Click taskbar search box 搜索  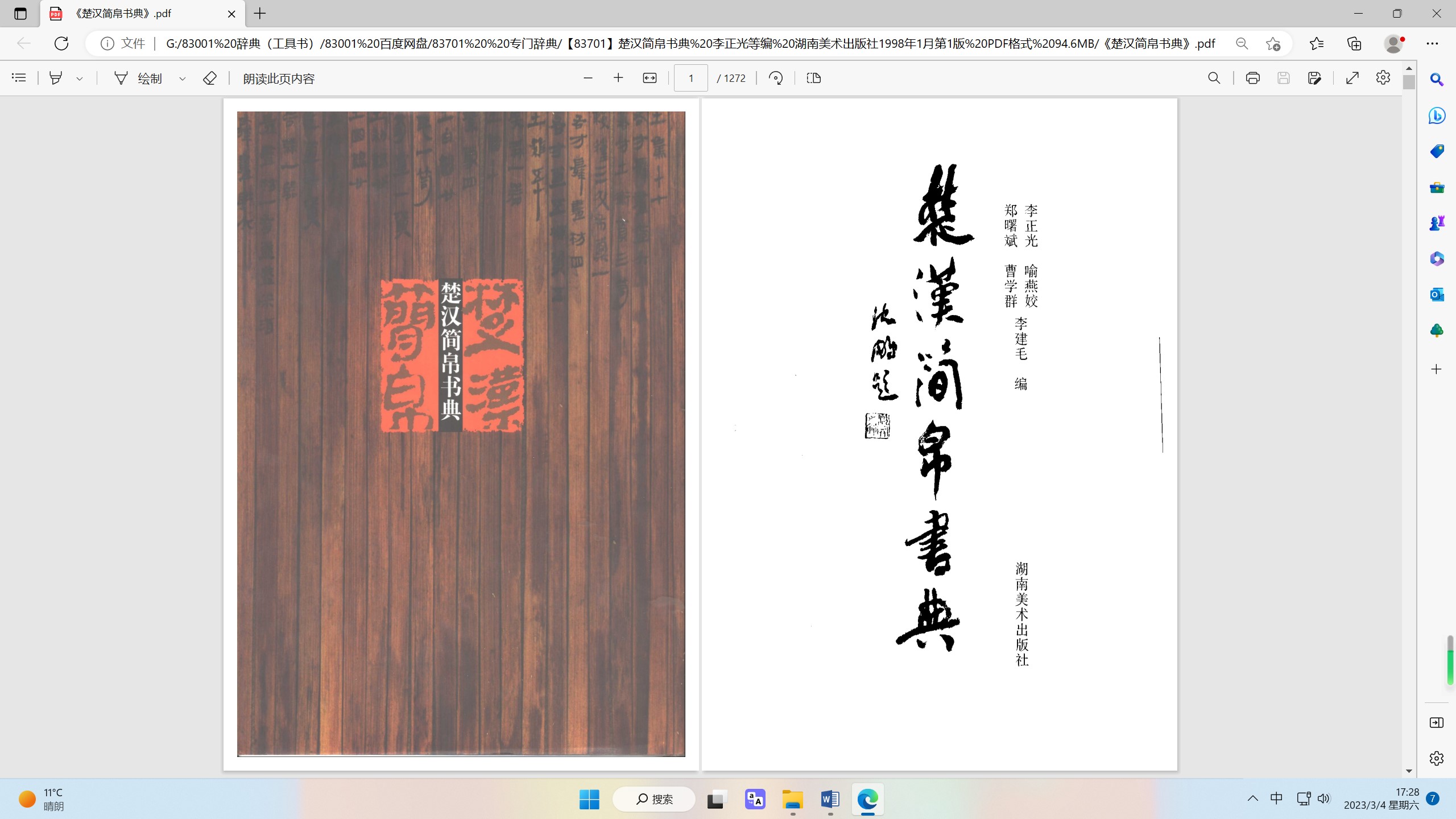point(654,799)
